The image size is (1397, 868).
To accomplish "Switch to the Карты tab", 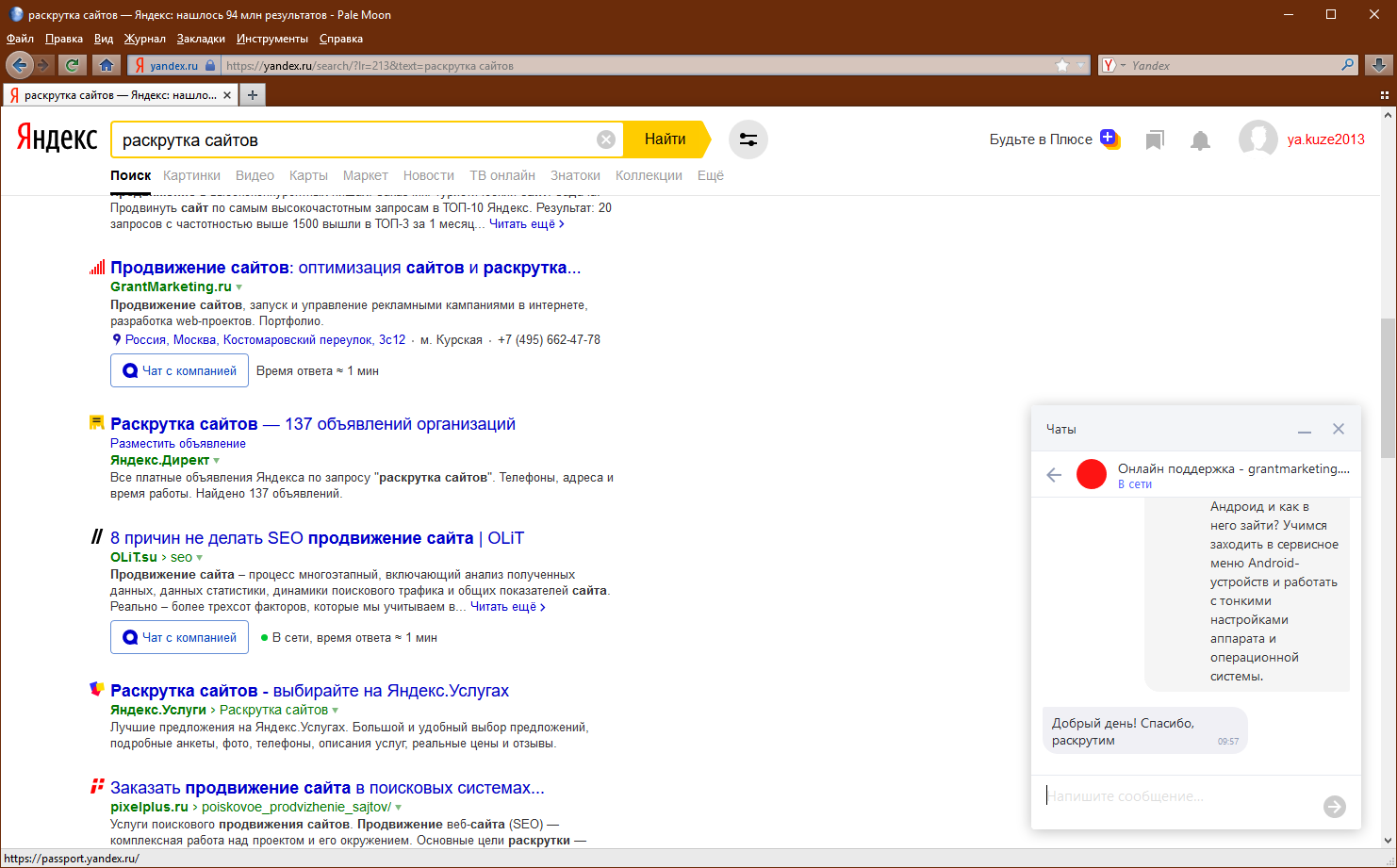I will tap(308, 175).
